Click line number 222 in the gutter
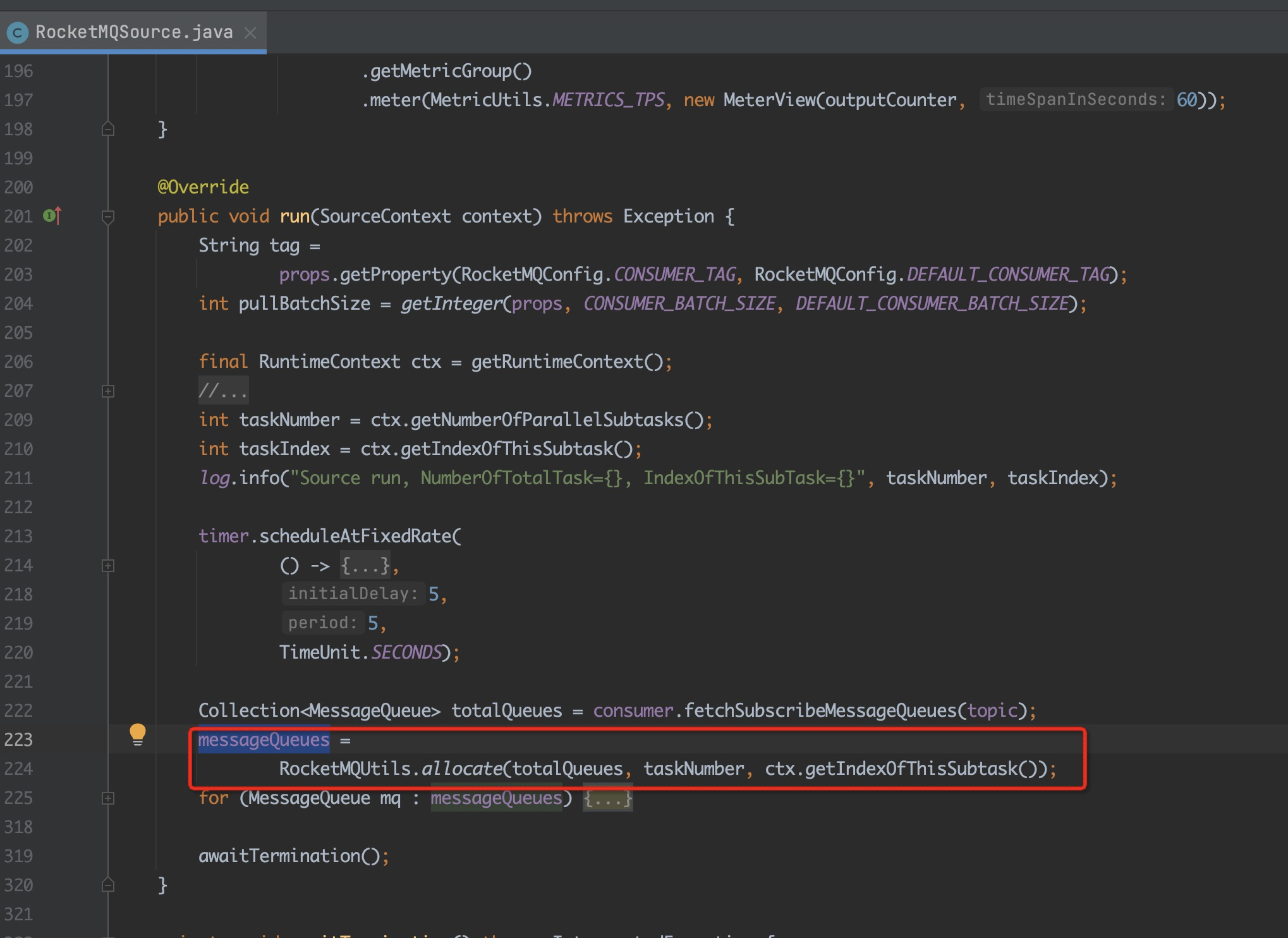Viewport: 1288px width, 938px height. point(18,711)
